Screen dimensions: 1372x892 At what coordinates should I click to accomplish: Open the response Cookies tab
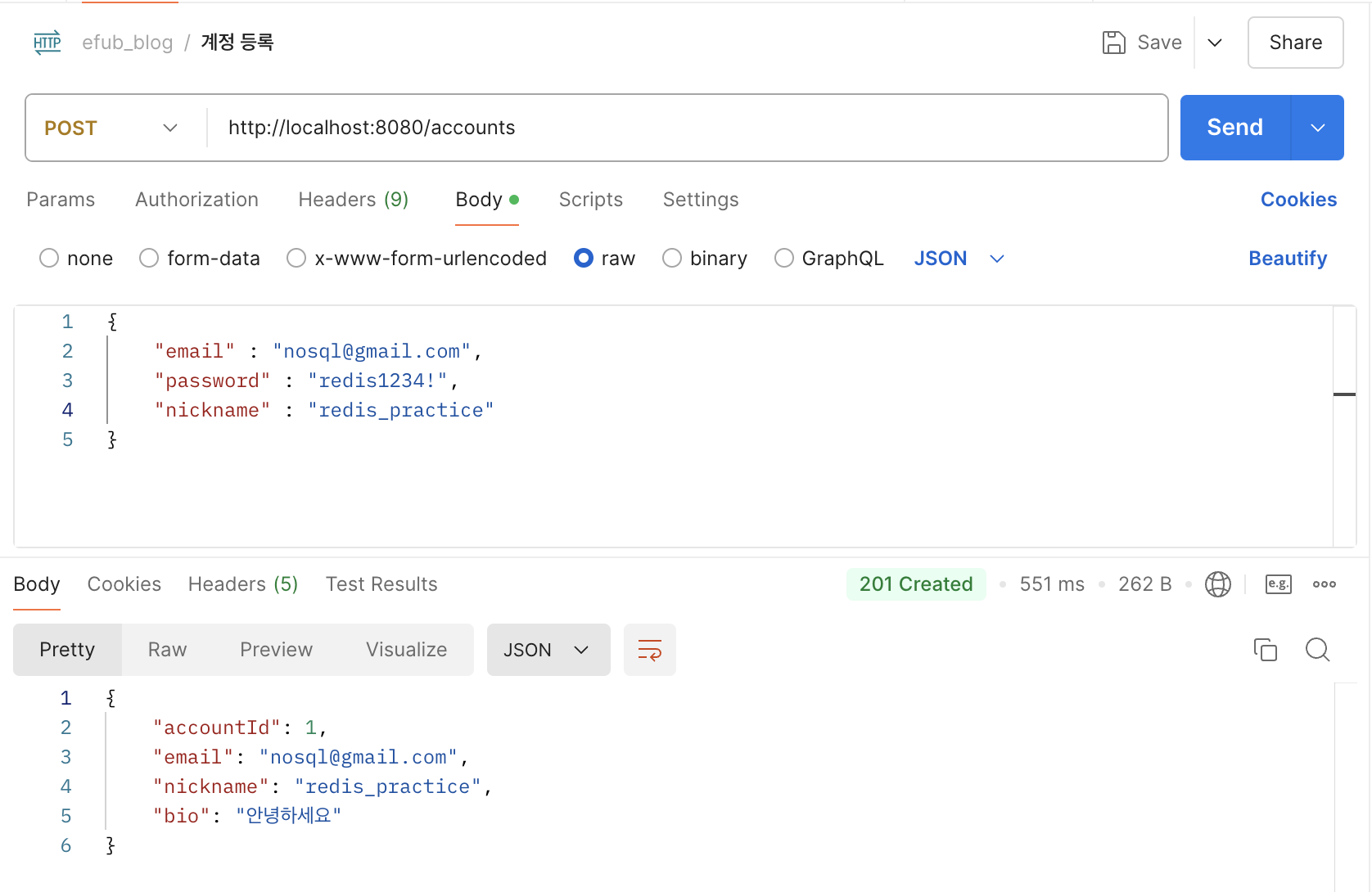[124, 584]
